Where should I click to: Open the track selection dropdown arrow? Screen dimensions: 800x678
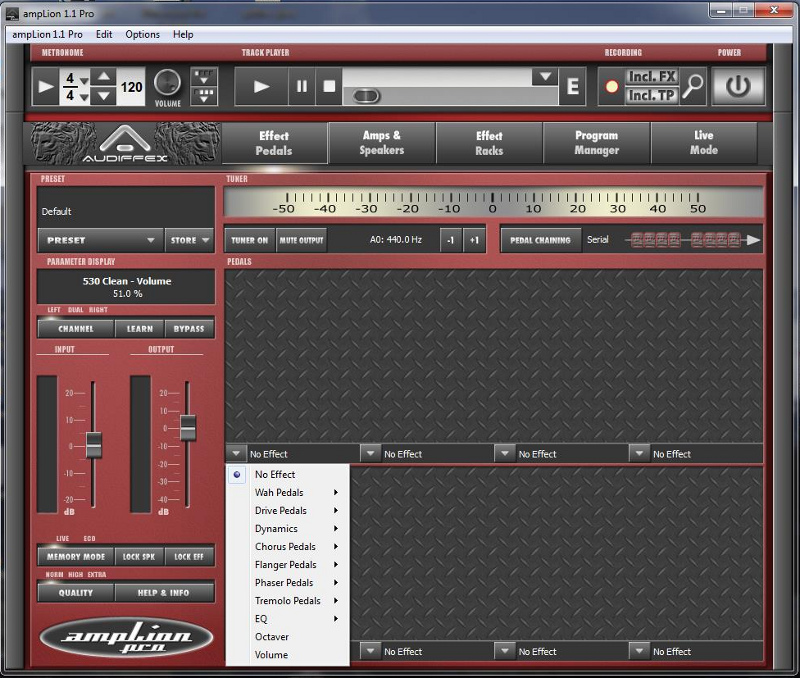point(544,77)
